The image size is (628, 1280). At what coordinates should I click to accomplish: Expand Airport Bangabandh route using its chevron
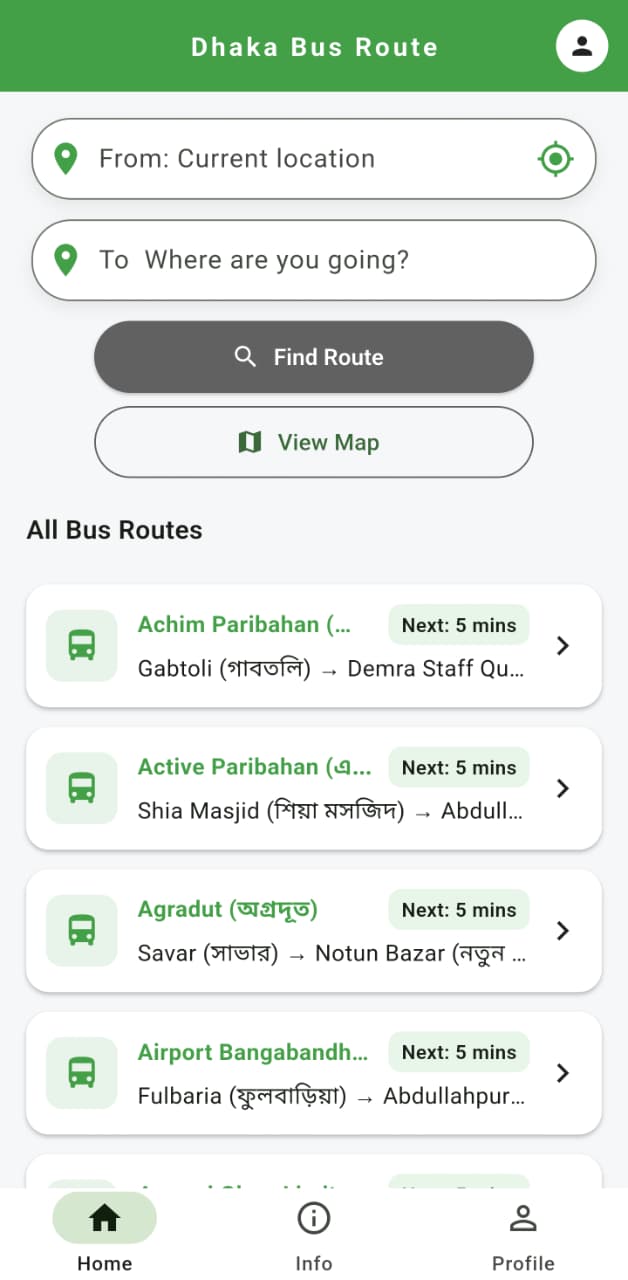pos(563,1073)
